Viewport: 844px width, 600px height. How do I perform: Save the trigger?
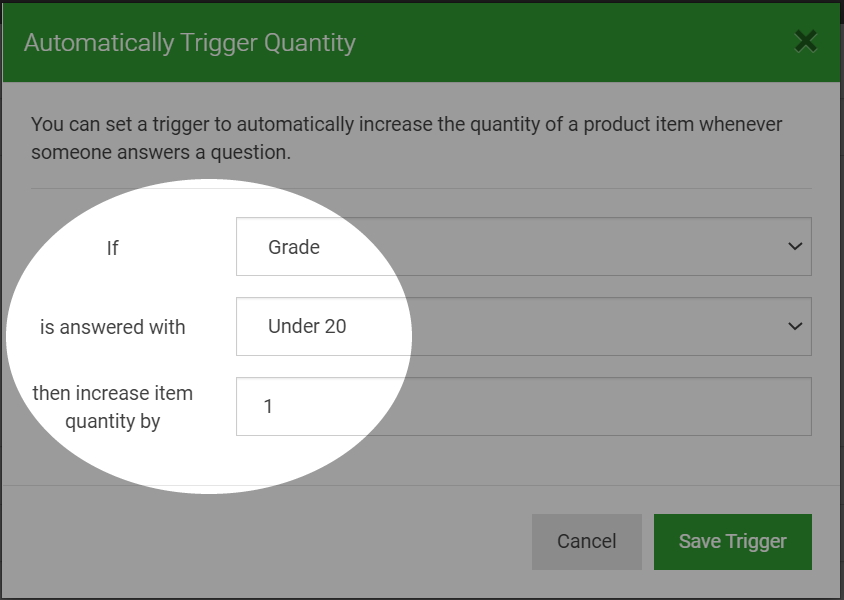tap(733, 541)
